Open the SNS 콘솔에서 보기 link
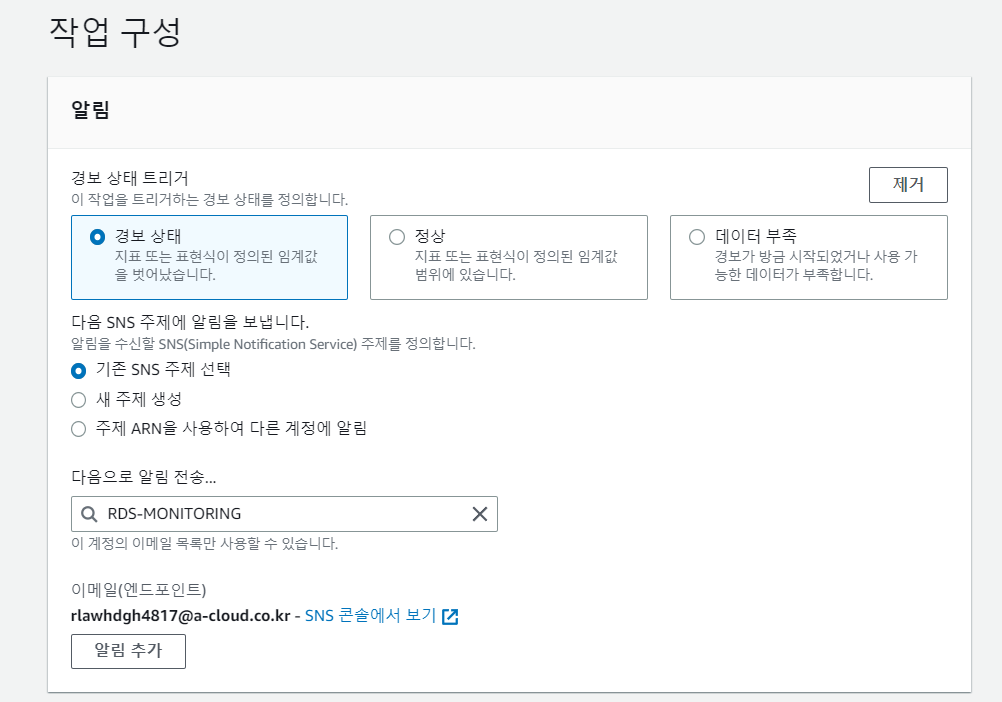The image size is (1002, 702). [x=371, y=616]
